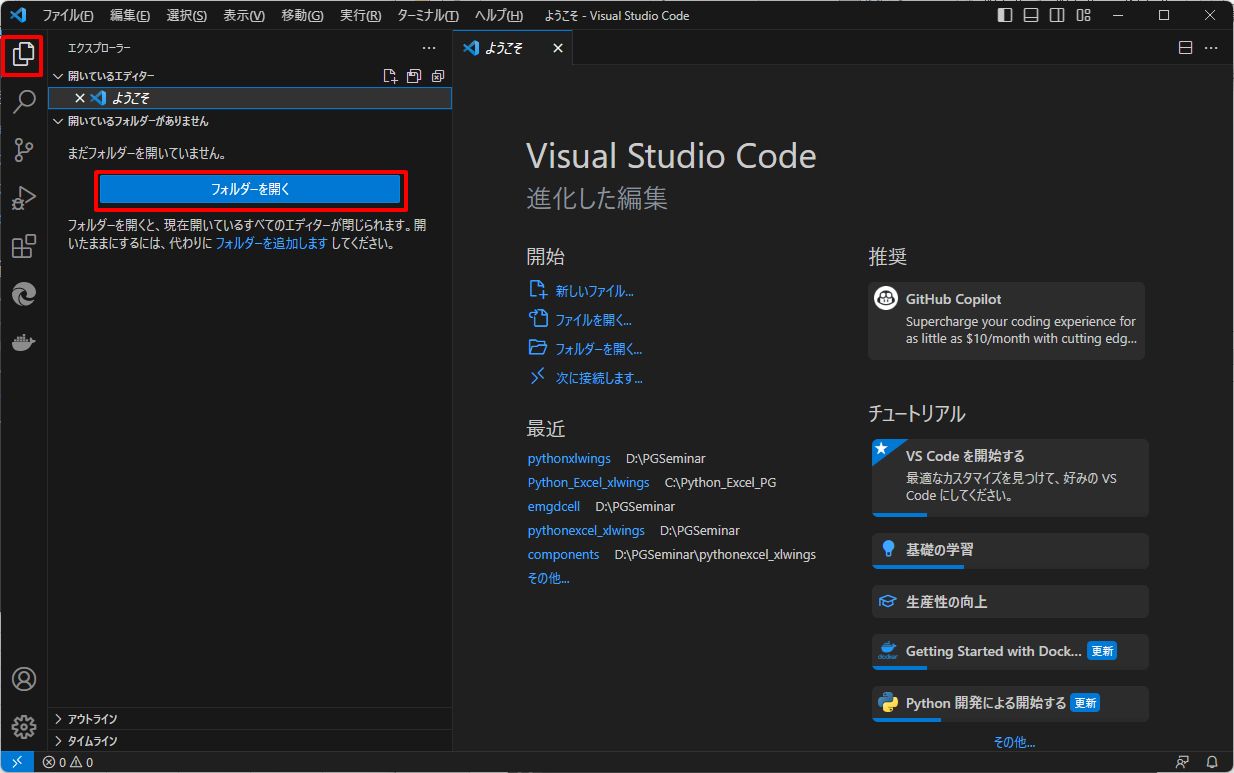Open recent pythonxlwings project

pos(569,458)
